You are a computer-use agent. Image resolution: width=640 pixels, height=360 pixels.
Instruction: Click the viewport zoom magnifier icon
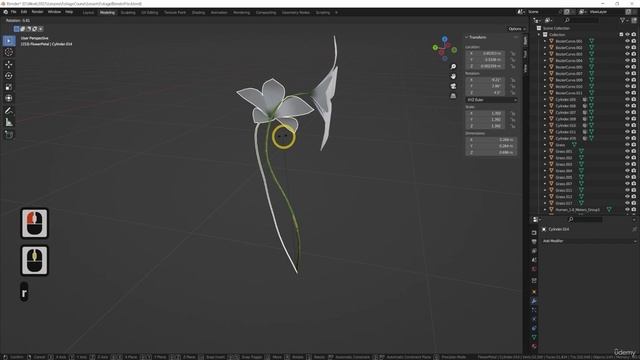(x=453, y=67)
